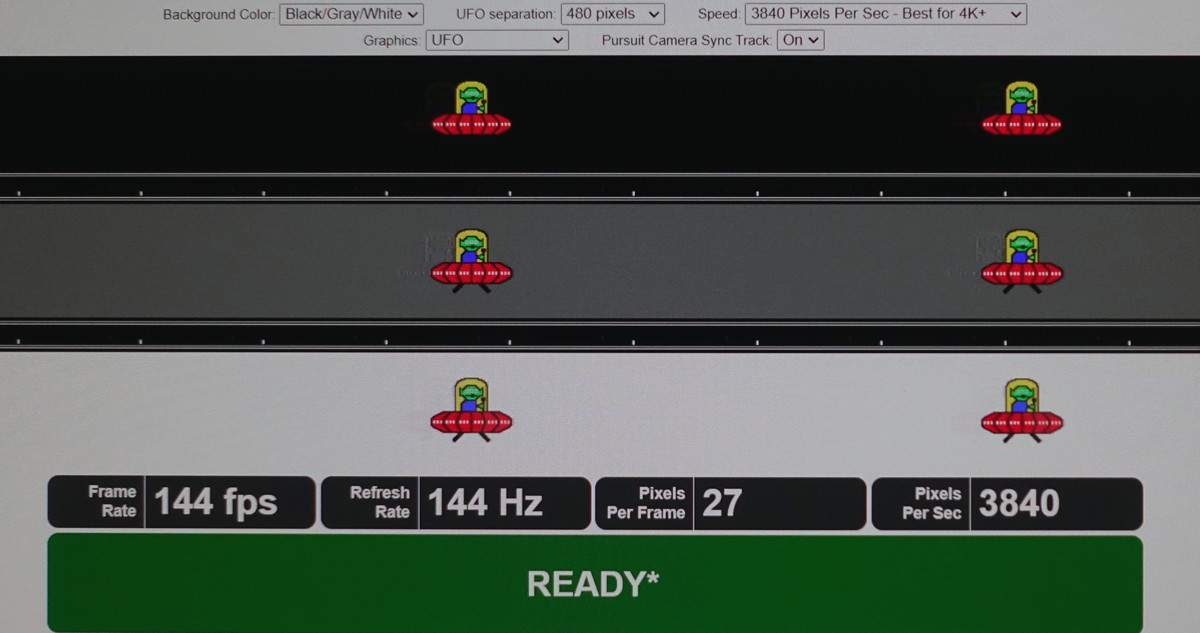The width and height of the screenshot is (1200, 633).
Task: Open the Graphics dropdown set to UFO
Action: coord(497,40)
